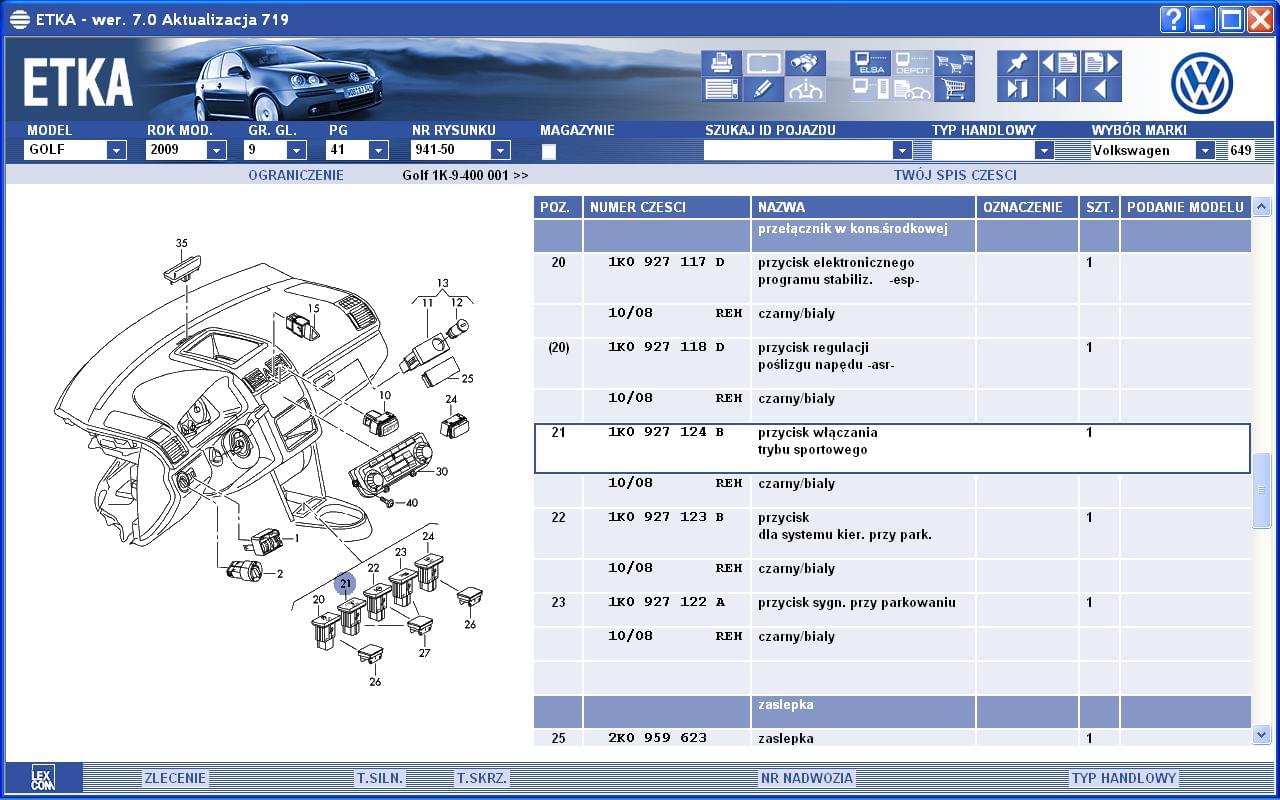The image size is (1280, 800).
Task: Click the SZUKAJ ID POJAZDU input field
Action: point(798,151)
